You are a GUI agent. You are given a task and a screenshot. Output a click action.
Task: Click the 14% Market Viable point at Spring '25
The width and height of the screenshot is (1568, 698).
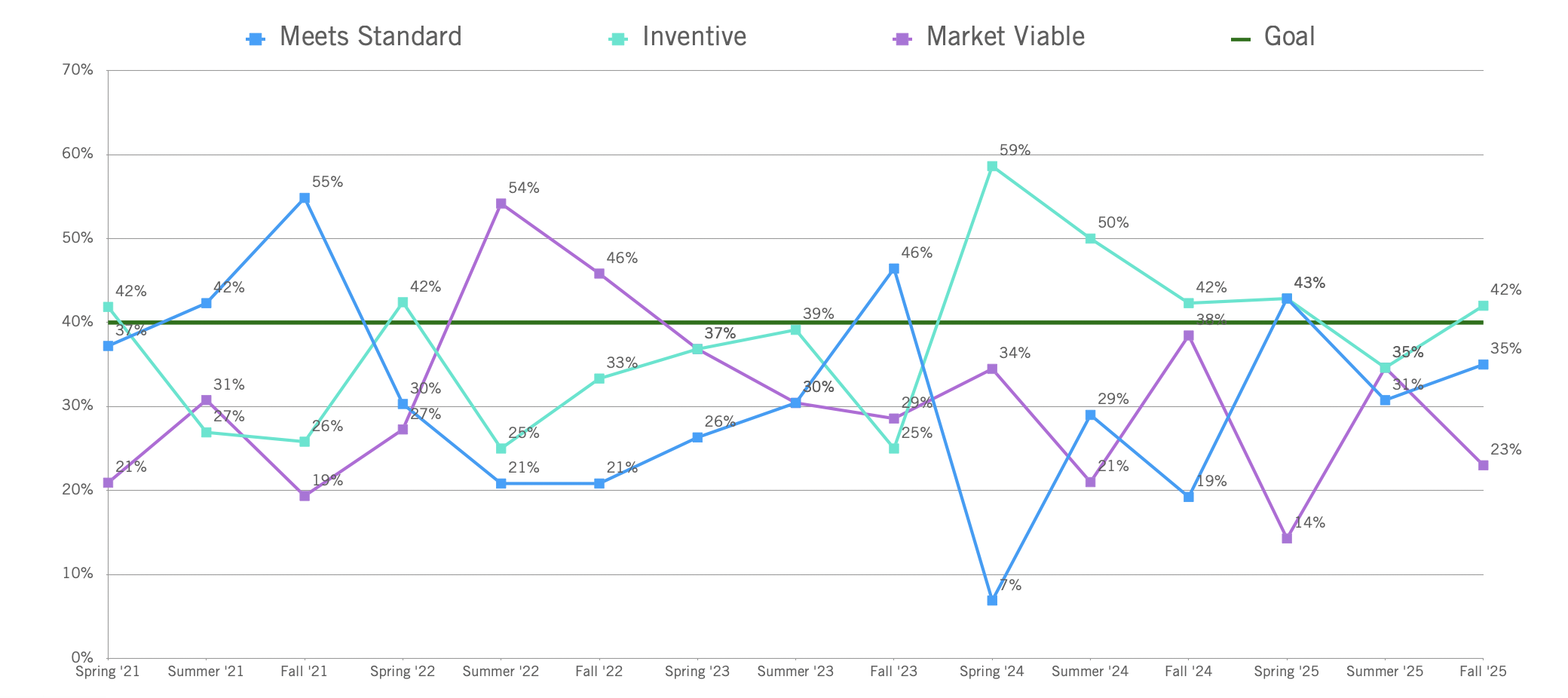[x=1287, y=538]
